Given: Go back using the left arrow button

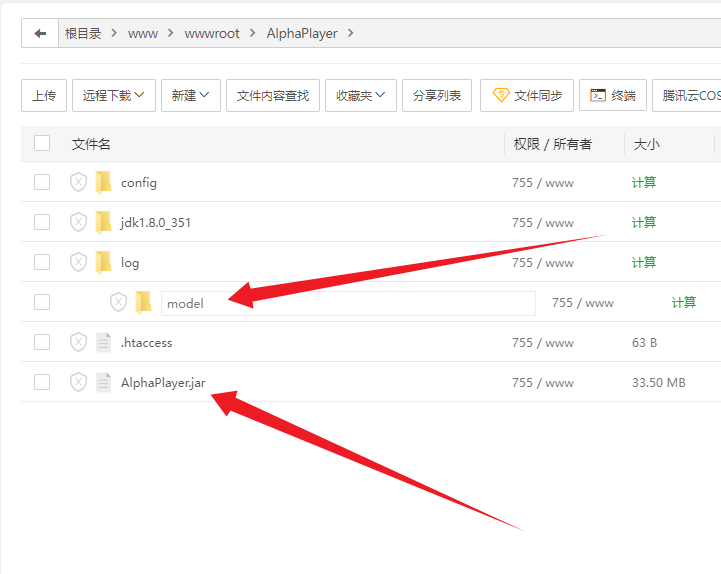Looking at the screenshot, I should 40,33.
